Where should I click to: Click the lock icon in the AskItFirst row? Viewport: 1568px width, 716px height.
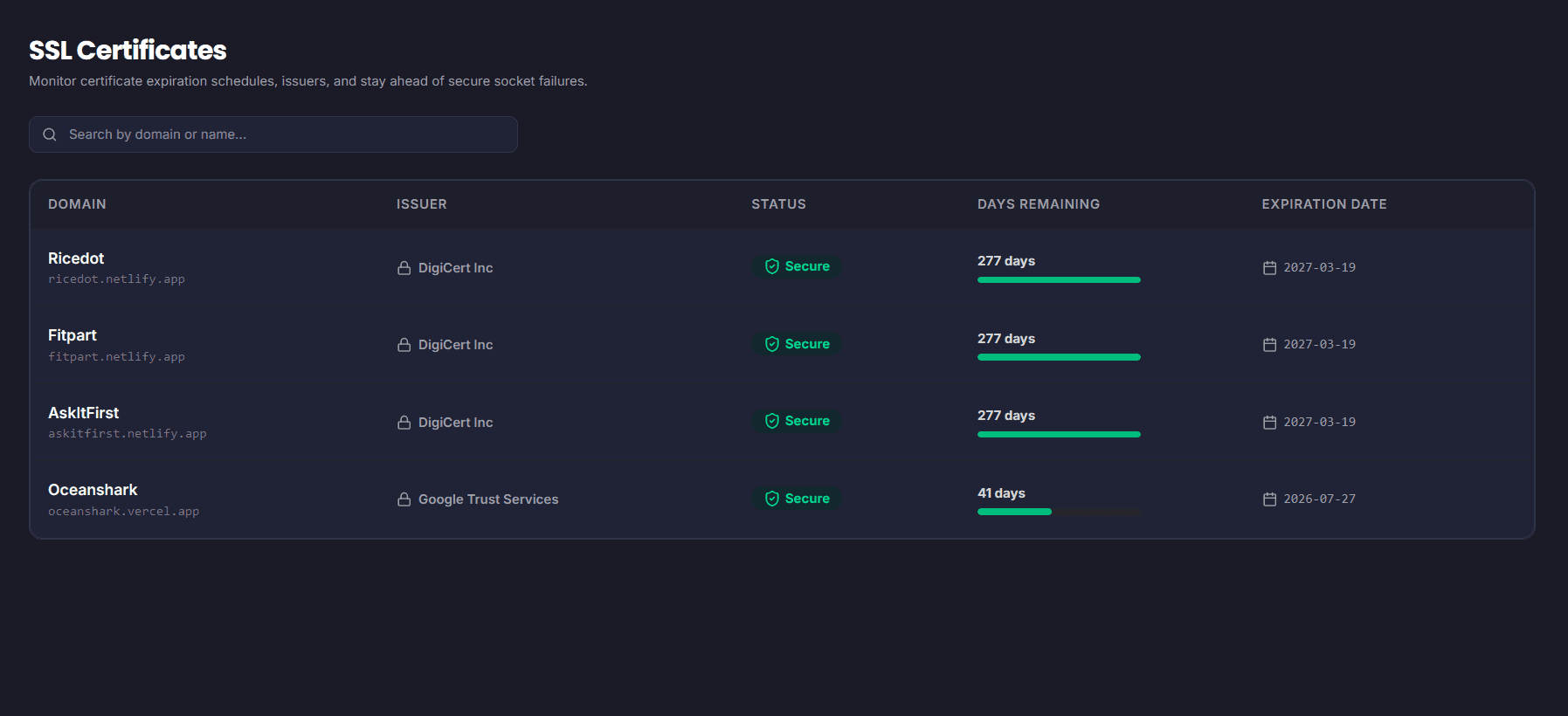[x=404, y=423]
